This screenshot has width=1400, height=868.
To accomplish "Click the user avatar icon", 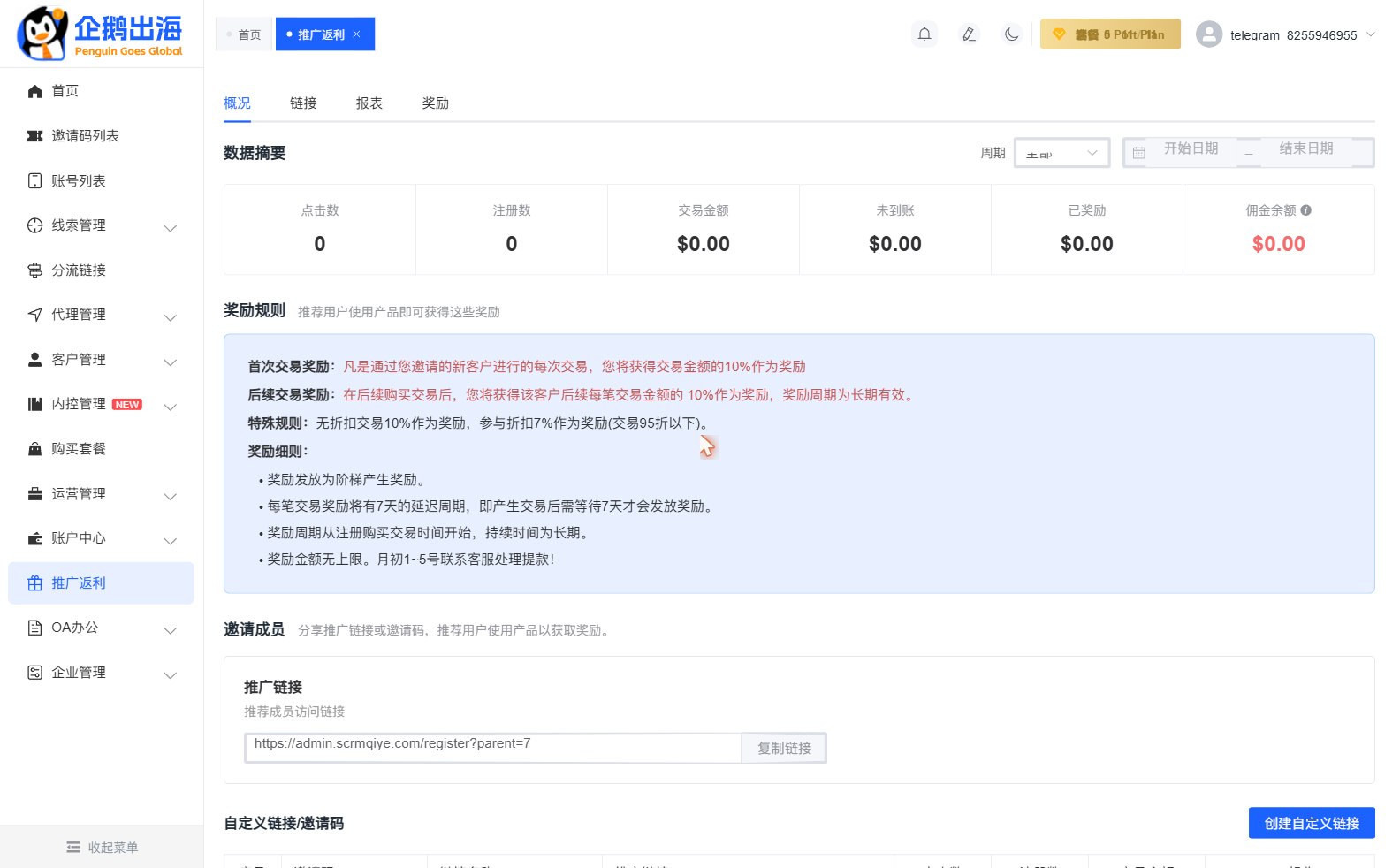I will tap(1209, 34).
